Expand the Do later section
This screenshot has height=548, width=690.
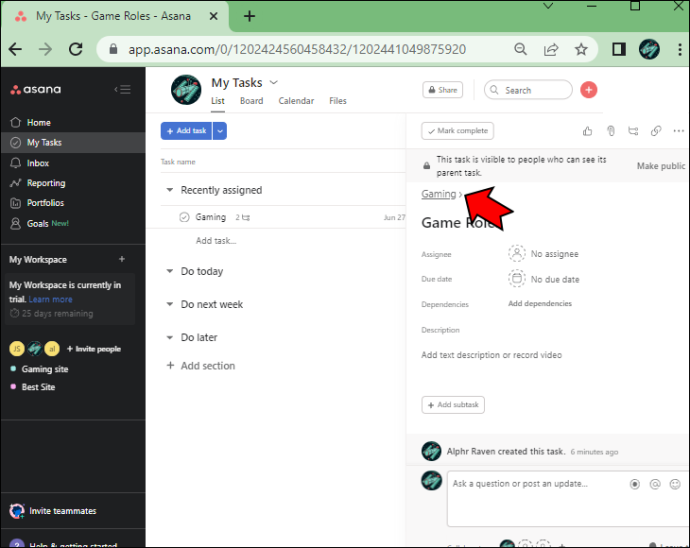coord(169,338)
